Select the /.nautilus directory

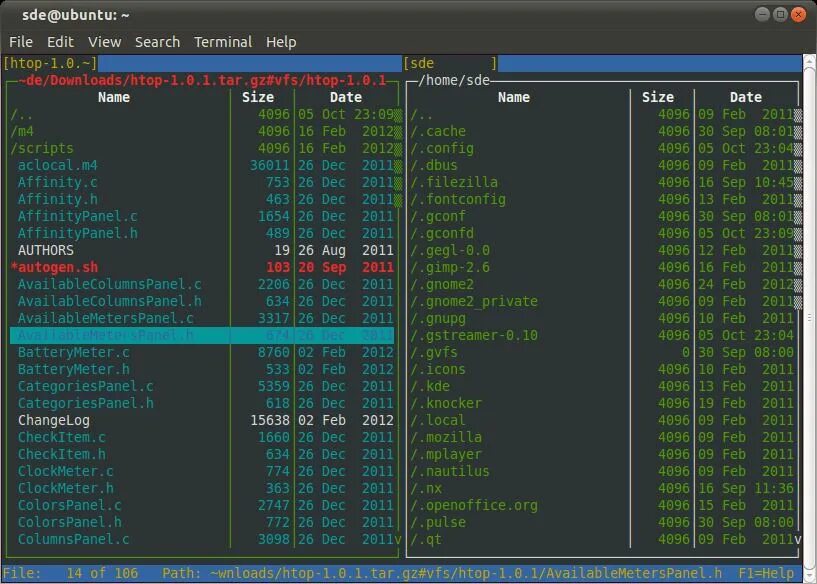click(602, 471)
